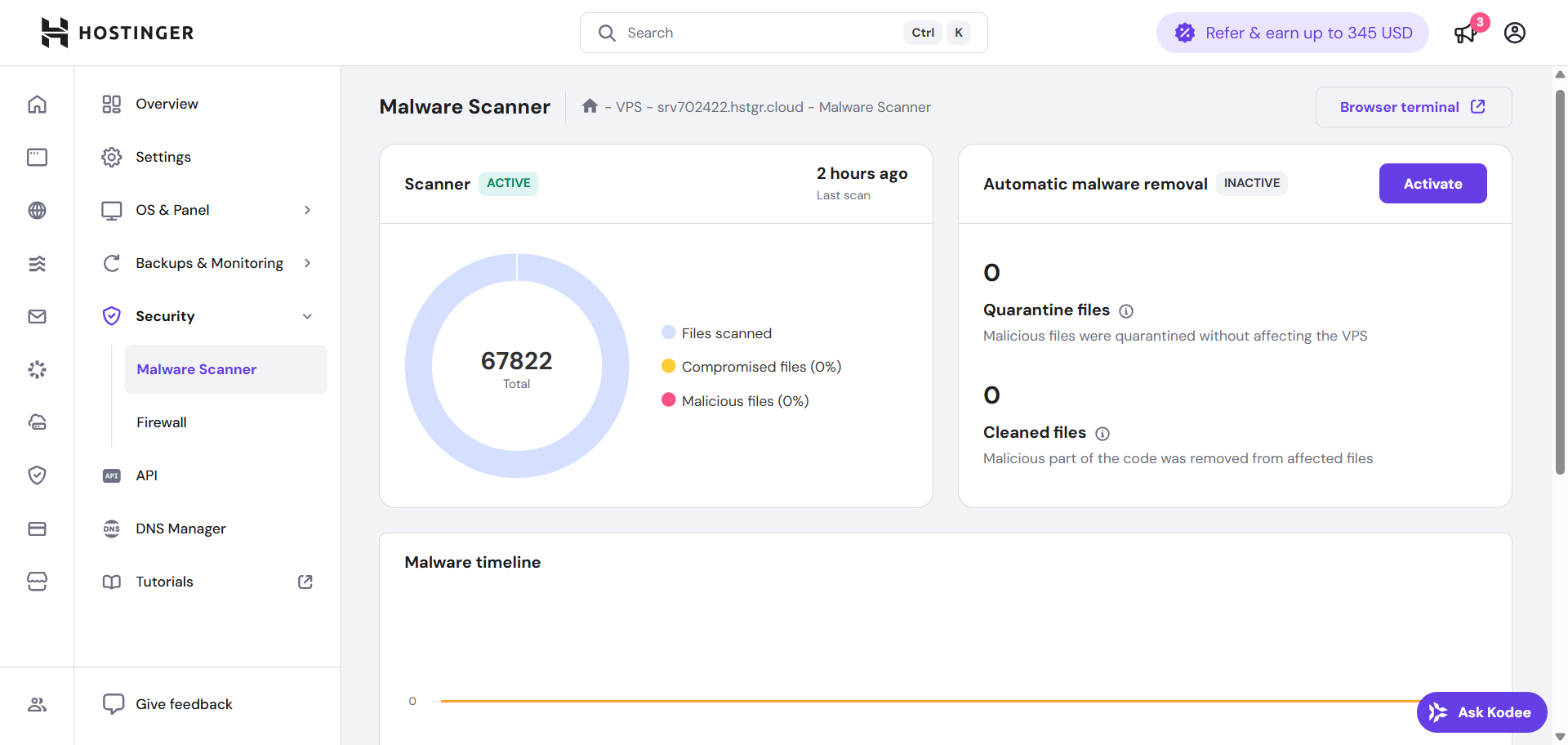Click the breadcrumb home icon

[x=590, y=106]
